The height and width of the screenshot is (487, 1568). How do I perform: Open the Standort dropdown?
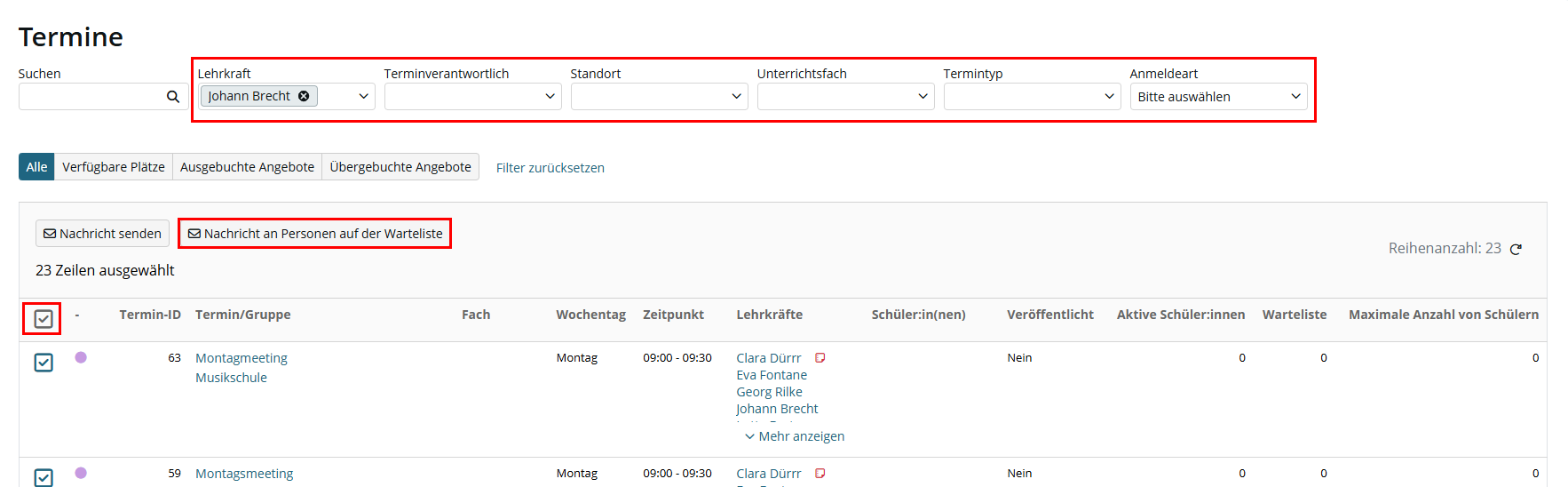[x=659, y=96]
